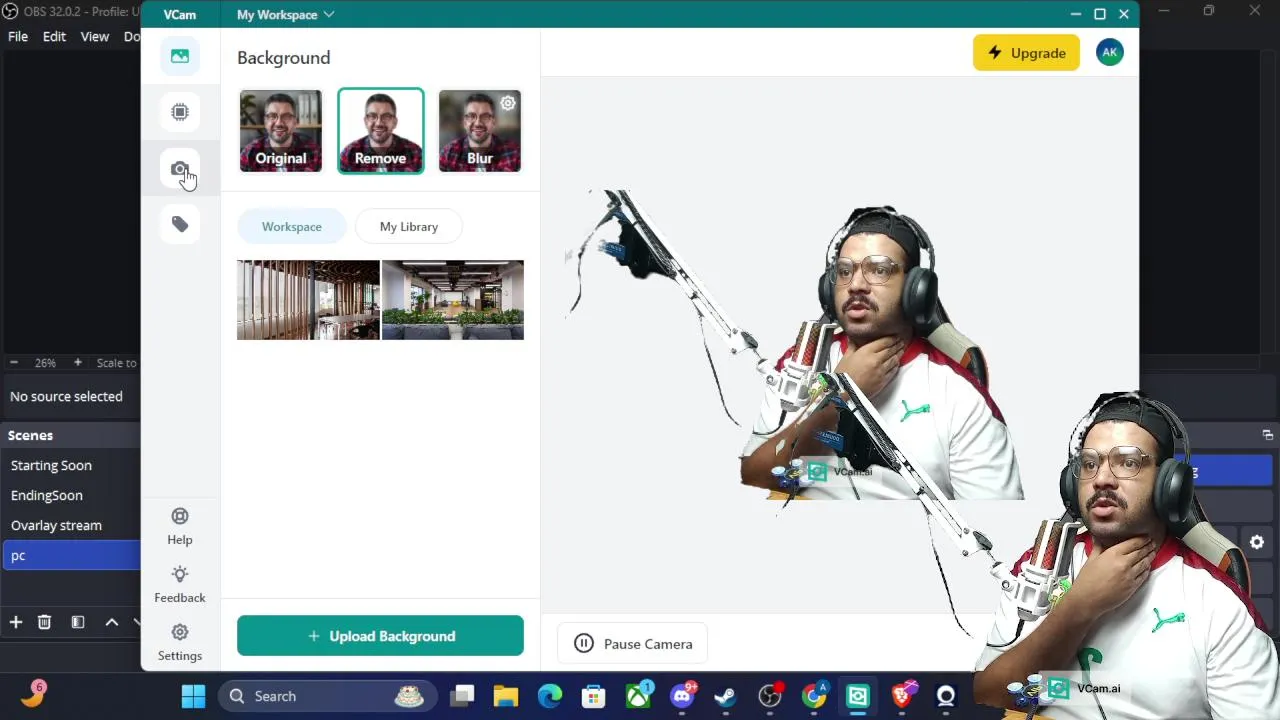The image size is (1280, 720).
Task: Open Microsoft Store from taskbar
Action: pos(594,696)
